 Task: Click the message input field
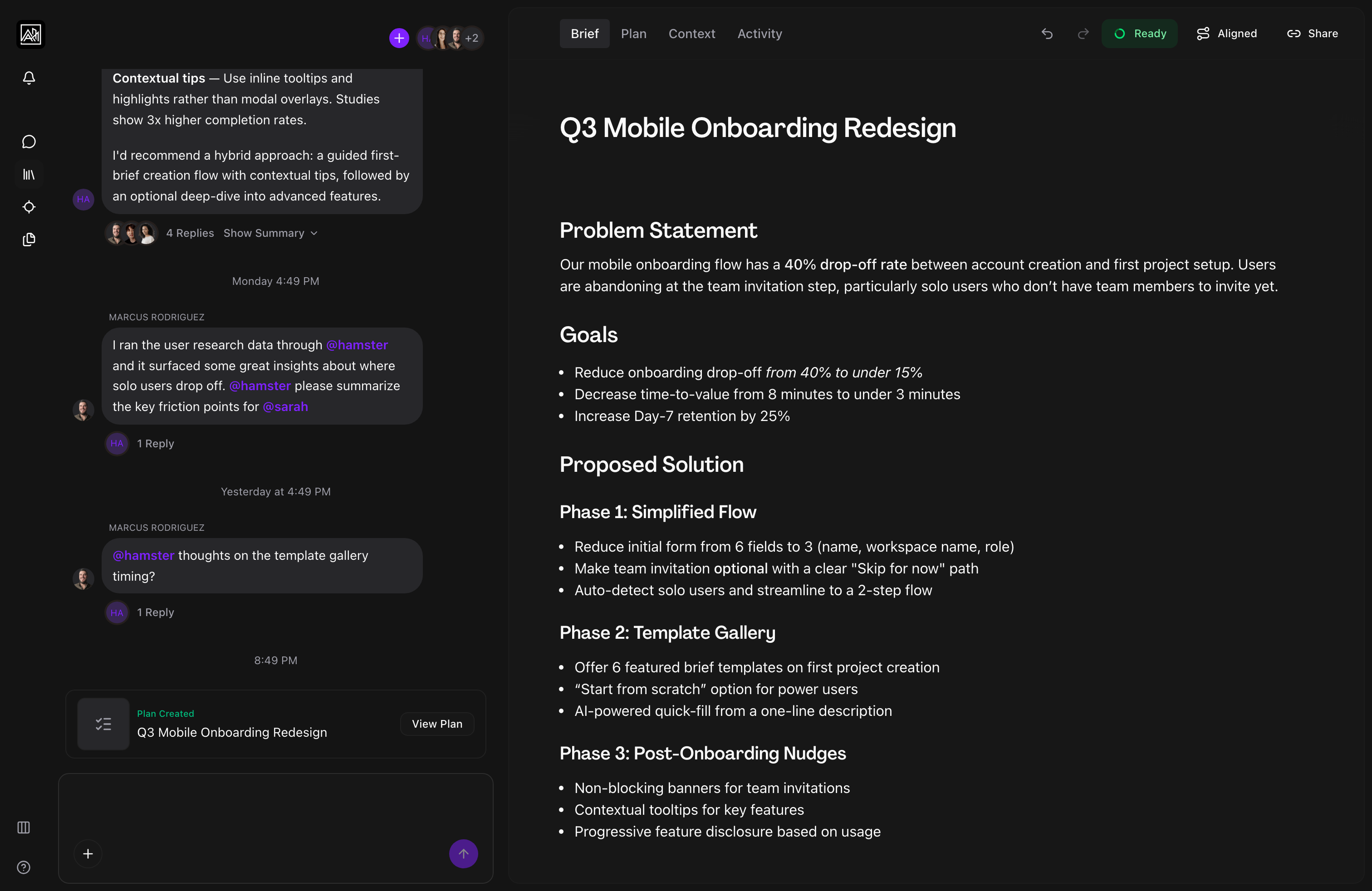point(275,807)
